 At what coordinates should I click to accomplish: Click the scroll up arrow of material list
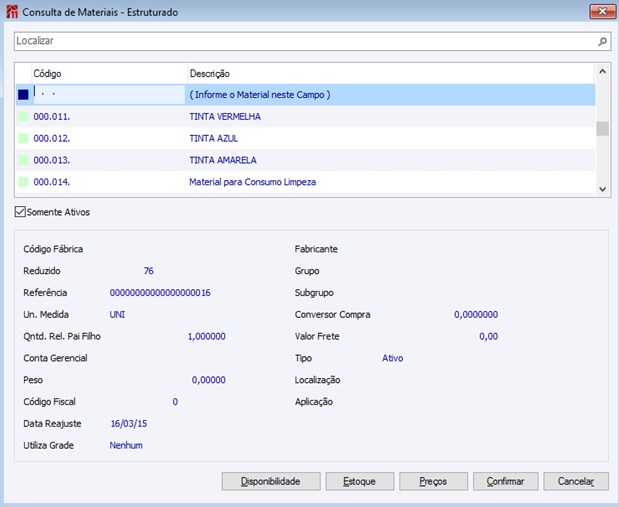pos(602,71)
